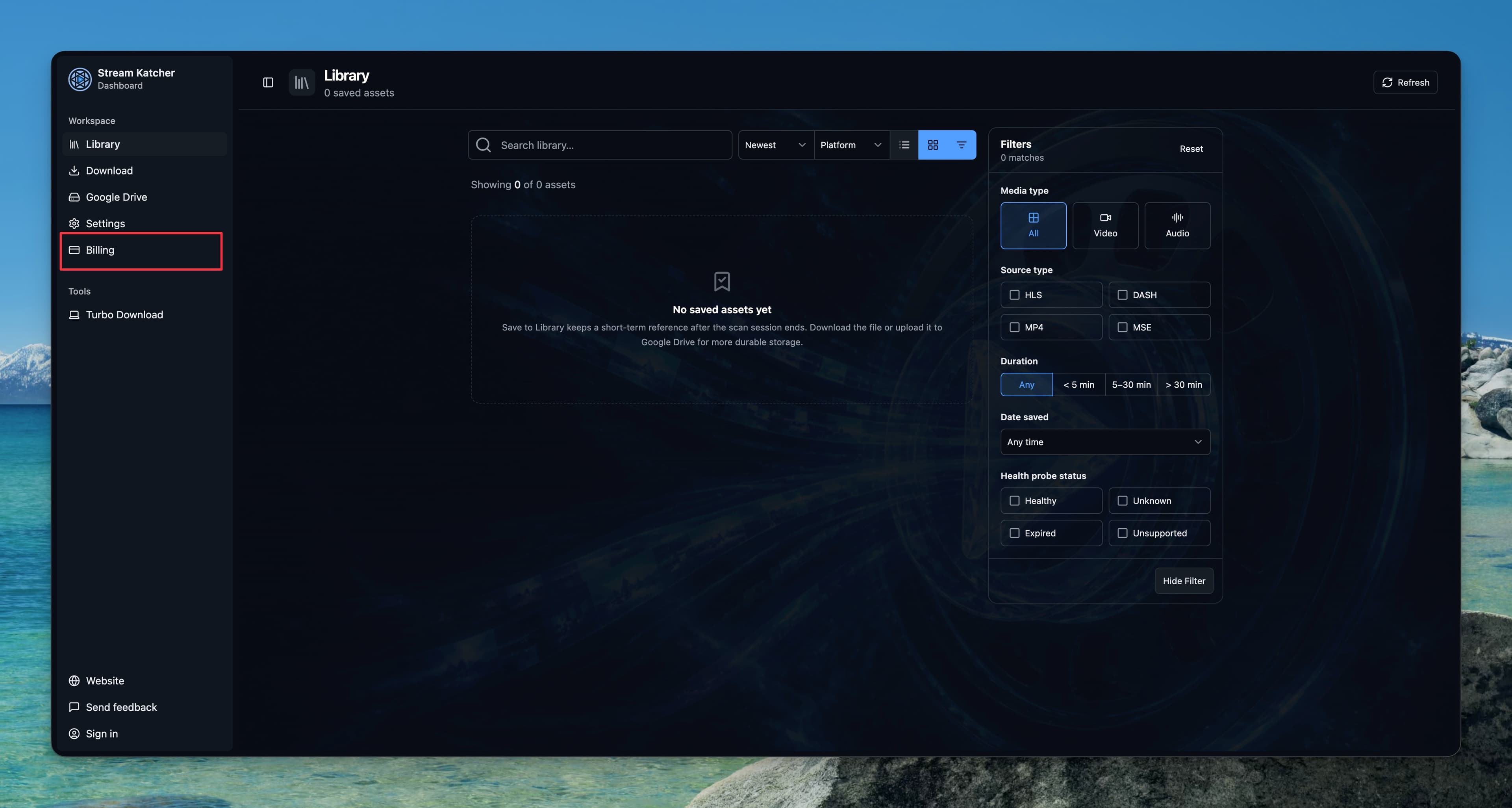This screenshot has height=808, width=1512.
Task: Open Library in the sidebar
Action: (x=145, y=144)
